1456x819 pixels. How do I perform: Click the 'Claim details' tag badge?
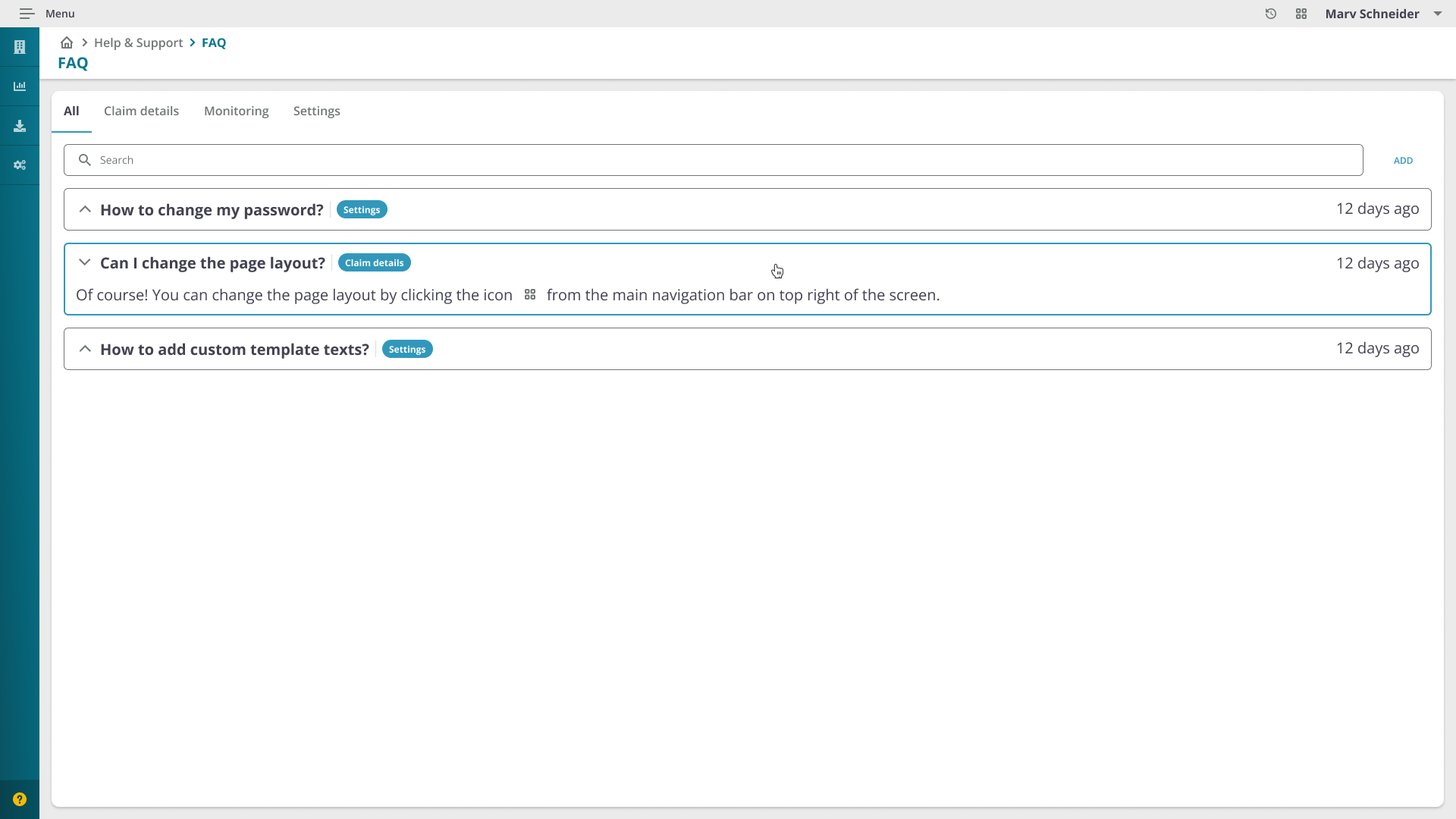pos(374,263)
